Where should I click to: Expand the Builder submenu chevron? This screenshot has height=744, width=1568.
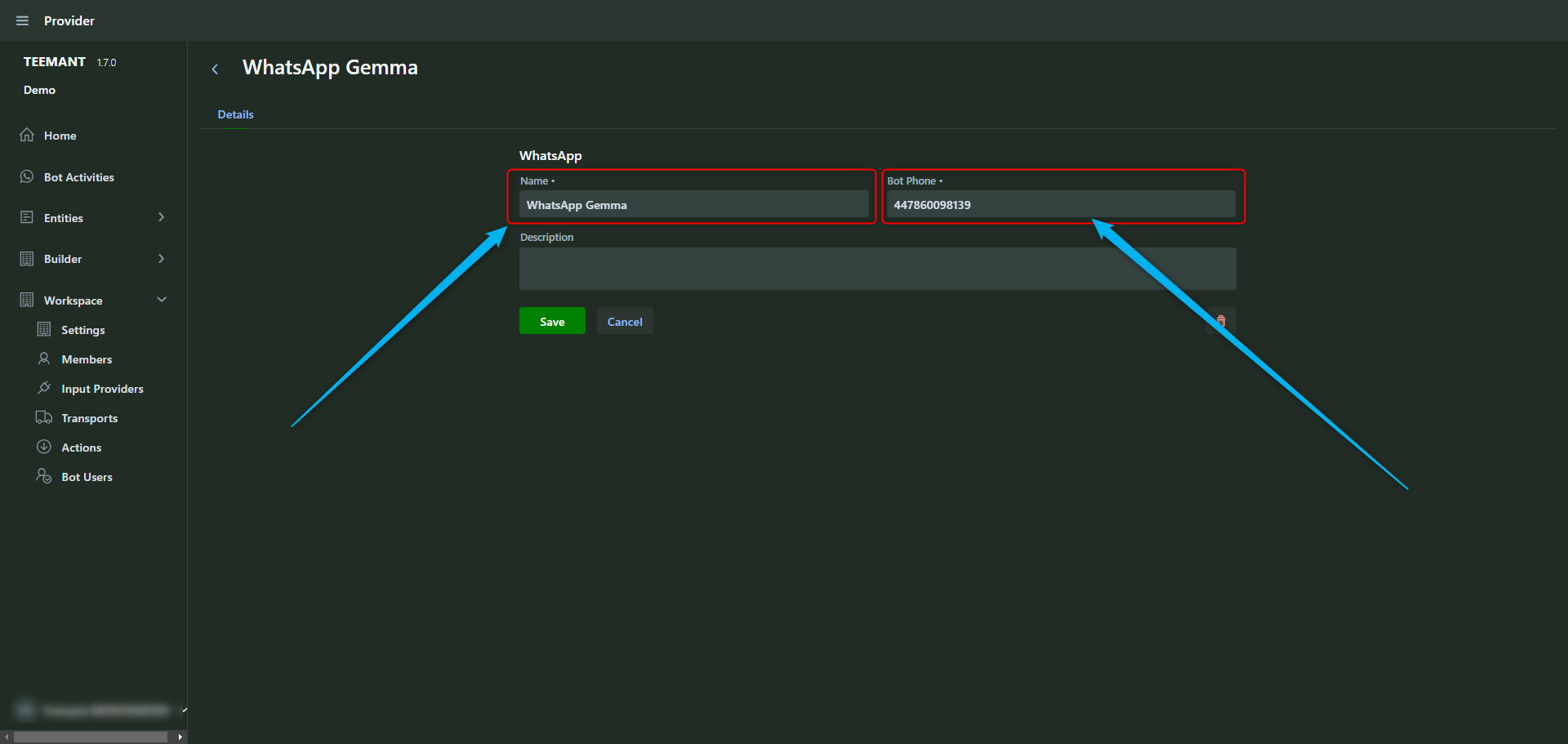pyautogui.click(x=161, y=259)
